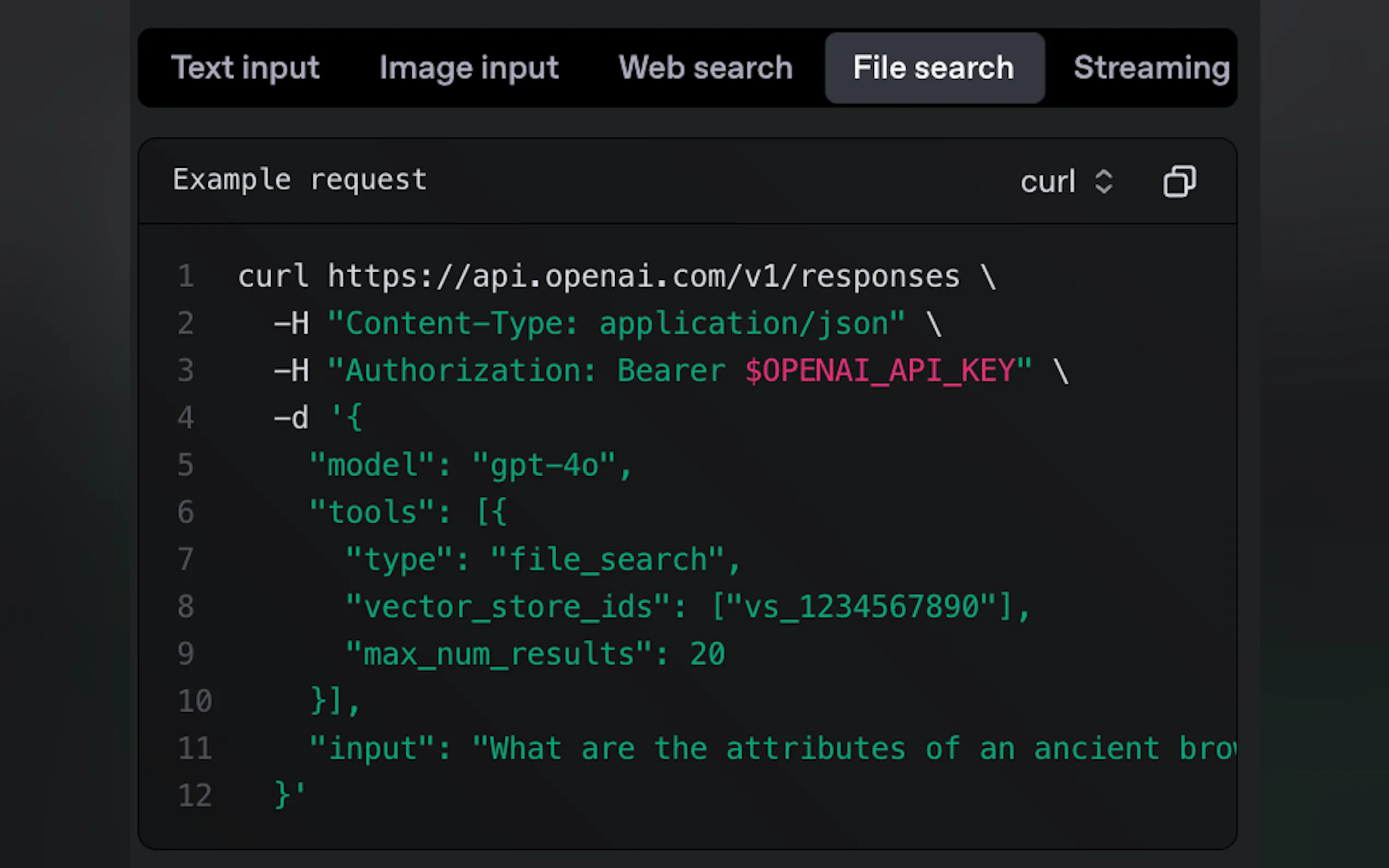Switch to the Image input tab
Screen dimensions: 1389x868
tap(469, 68)
